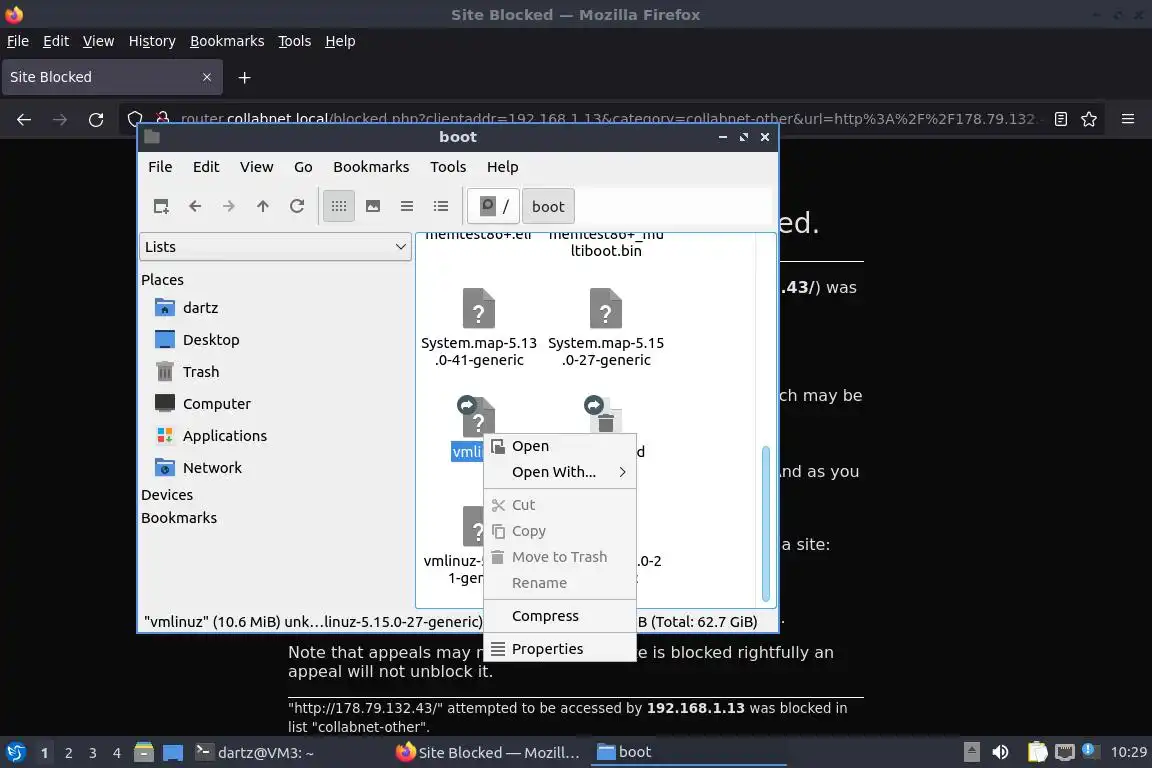Open Firefox hamburger application menu
Image resolution: width=1152 pixels, height=768 pixels.
click(x=1128, y=119)
